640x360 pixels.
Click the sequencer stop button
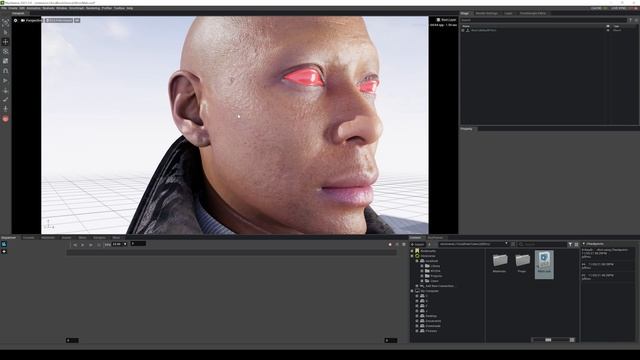[x=99, y=244]
